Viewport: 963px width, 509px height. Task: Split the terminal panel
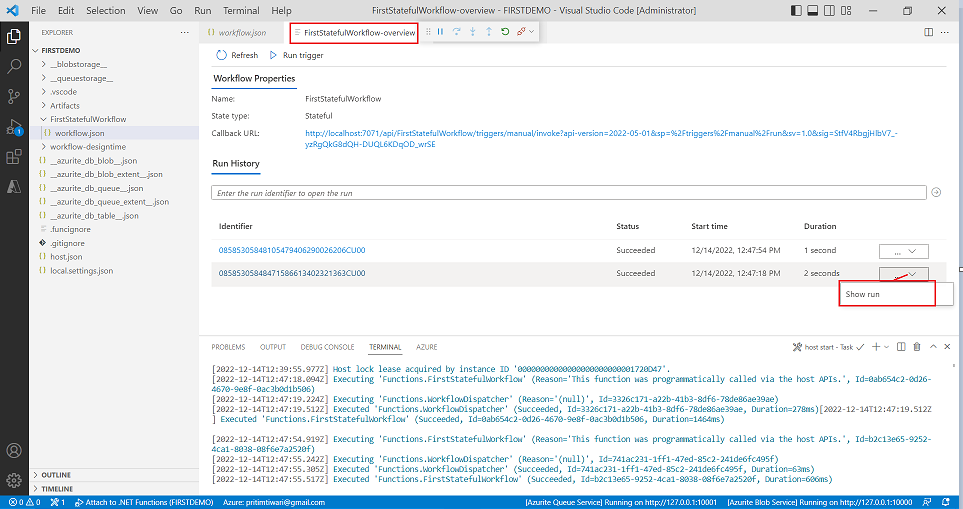(901, 347)
